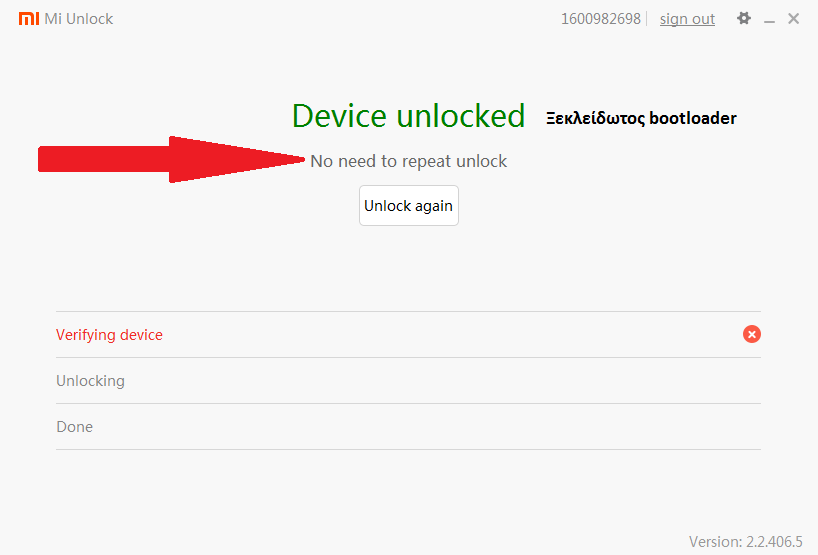Viewport: 818px width, 555px height.
Task: Click the version number 2.2.406.5
Action: 773,542
